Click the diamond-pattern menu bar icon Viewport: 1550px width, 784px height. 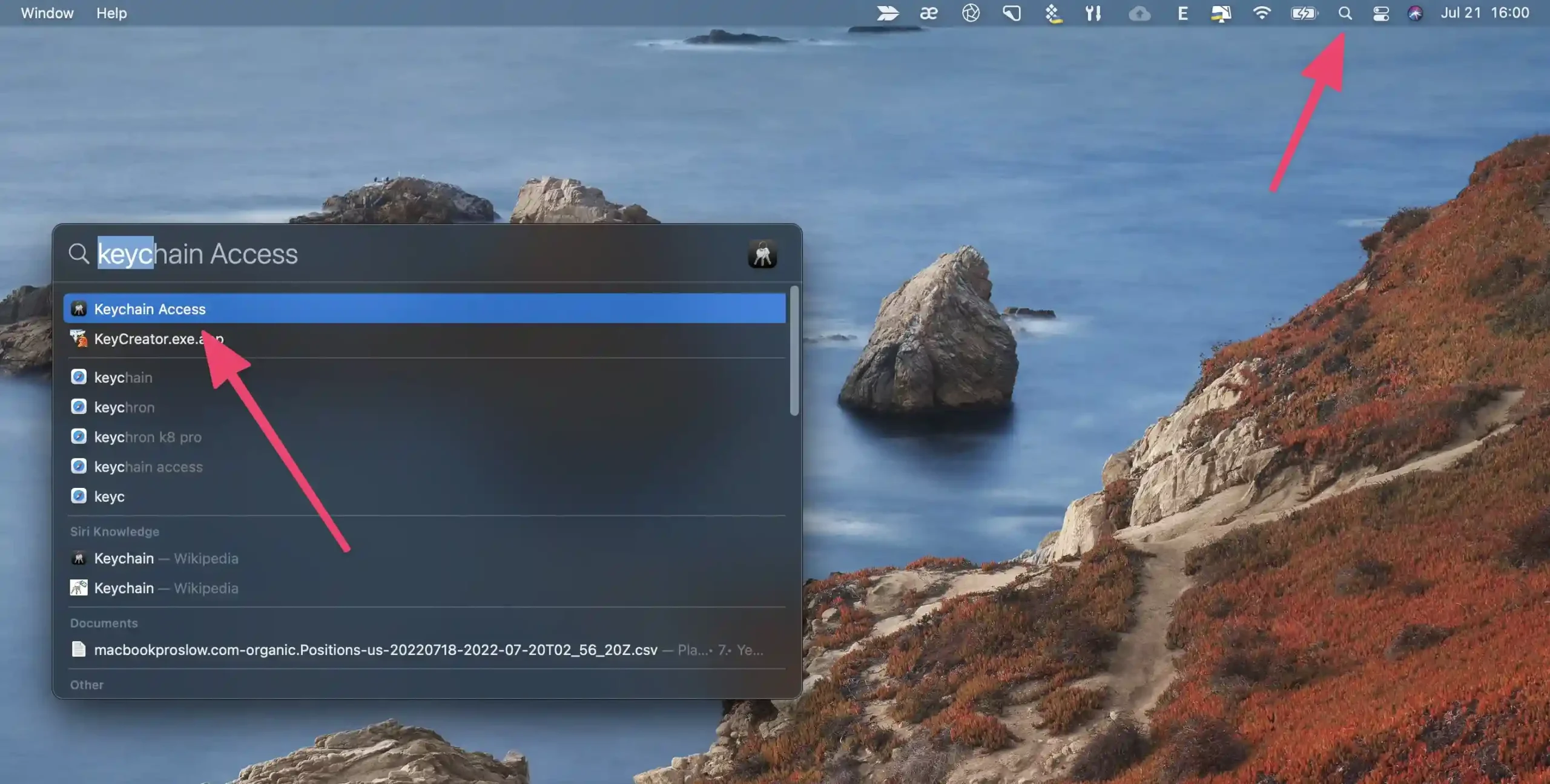click(1053, 13)
